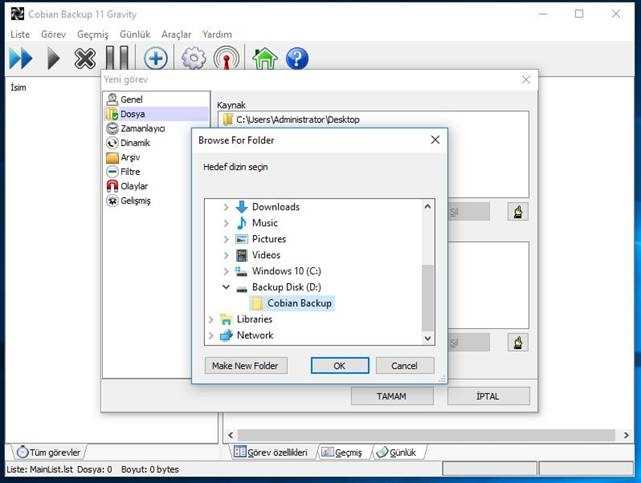Screen dimensions: 641x483
Task: Click the TAMAM button
Action: (392, 396)
